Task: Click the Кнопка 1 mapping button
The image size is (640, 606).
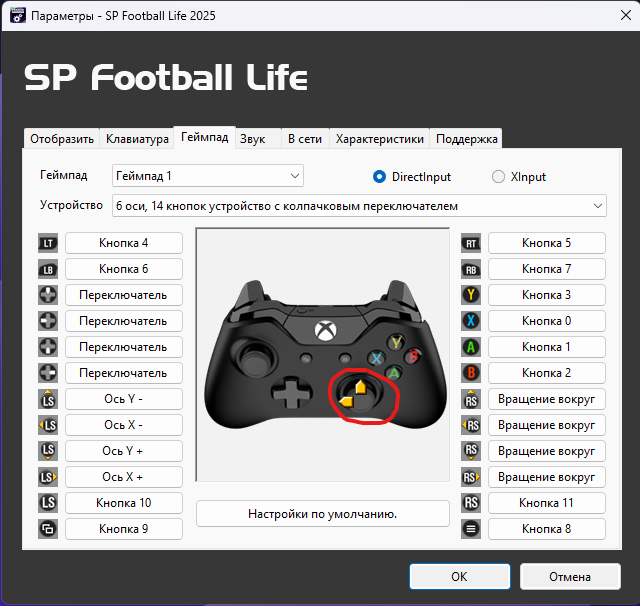Action: tap(547, 347)
